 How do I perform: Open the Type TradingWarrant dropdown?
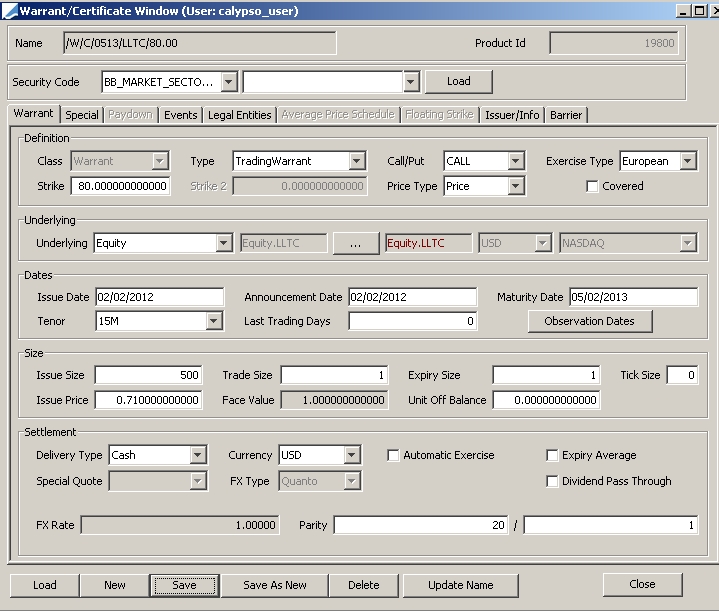[356, 161]
